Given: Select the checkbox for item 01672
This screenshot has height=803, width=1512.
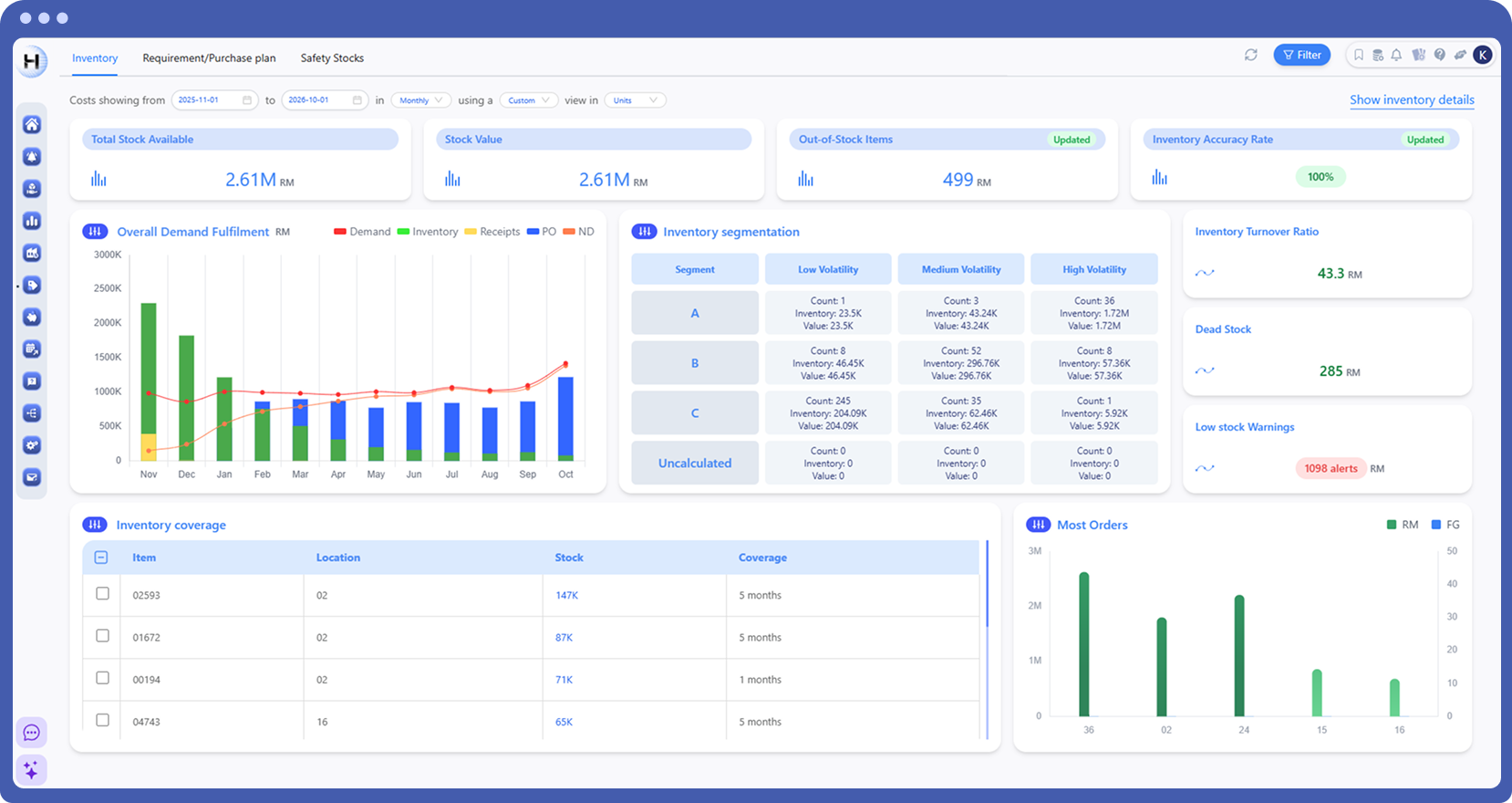Looking at the screenshot, I should pos(102,636).
